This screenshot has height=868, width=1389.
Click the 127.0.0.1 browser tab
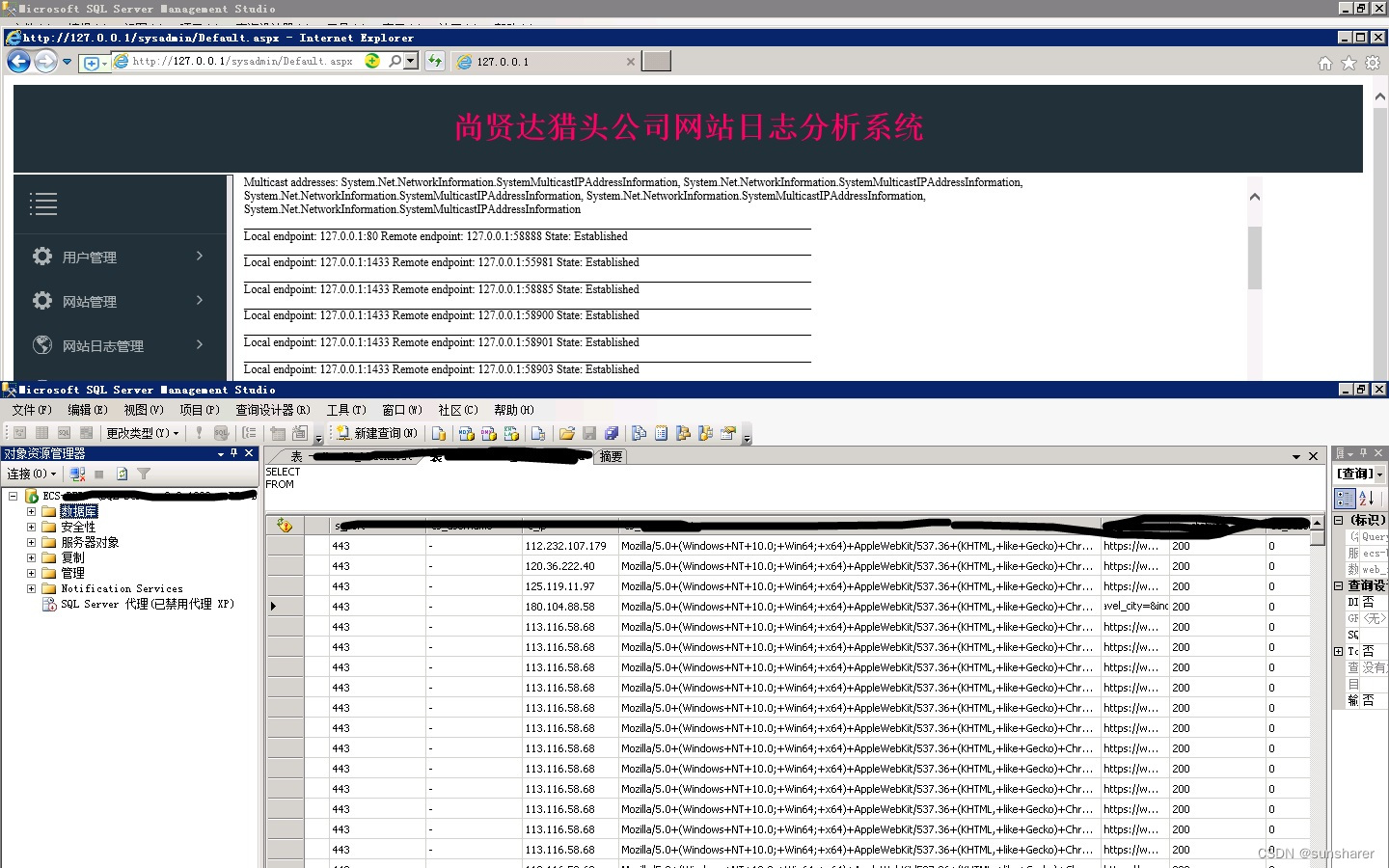[545, 62]
